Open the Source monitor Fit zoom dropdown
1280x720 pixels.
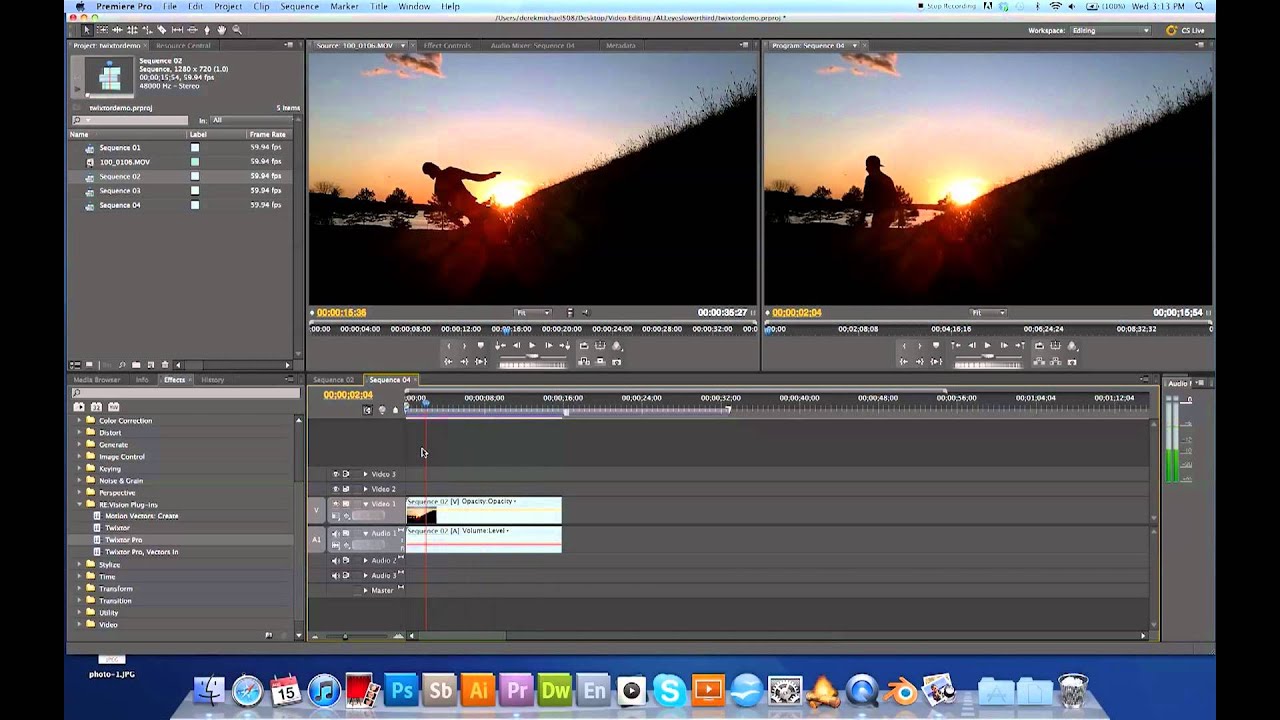pyautogui.click(x=534, y=313)
